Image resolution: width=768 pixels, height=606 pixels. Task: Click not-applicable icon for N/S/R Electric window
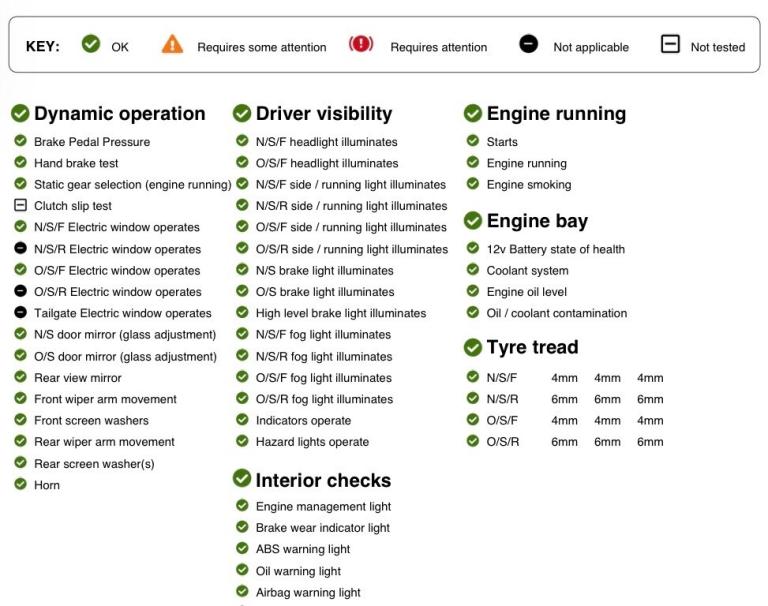click(20, 249)
